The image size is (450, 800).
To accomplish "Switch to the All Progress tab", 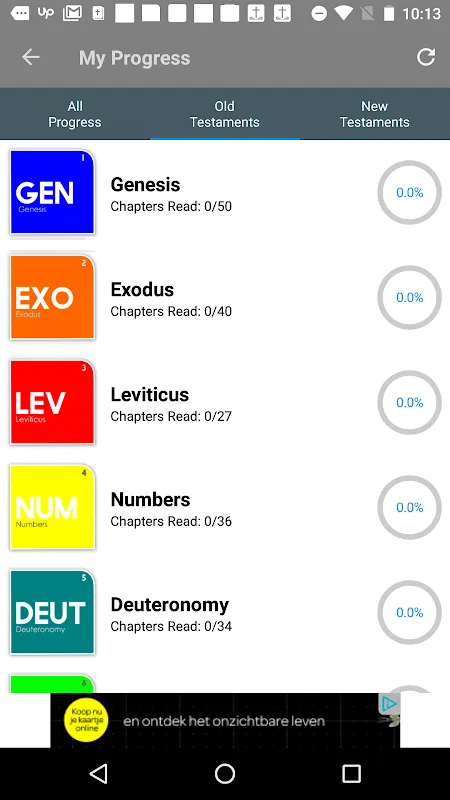I will [x=75, y=114].
